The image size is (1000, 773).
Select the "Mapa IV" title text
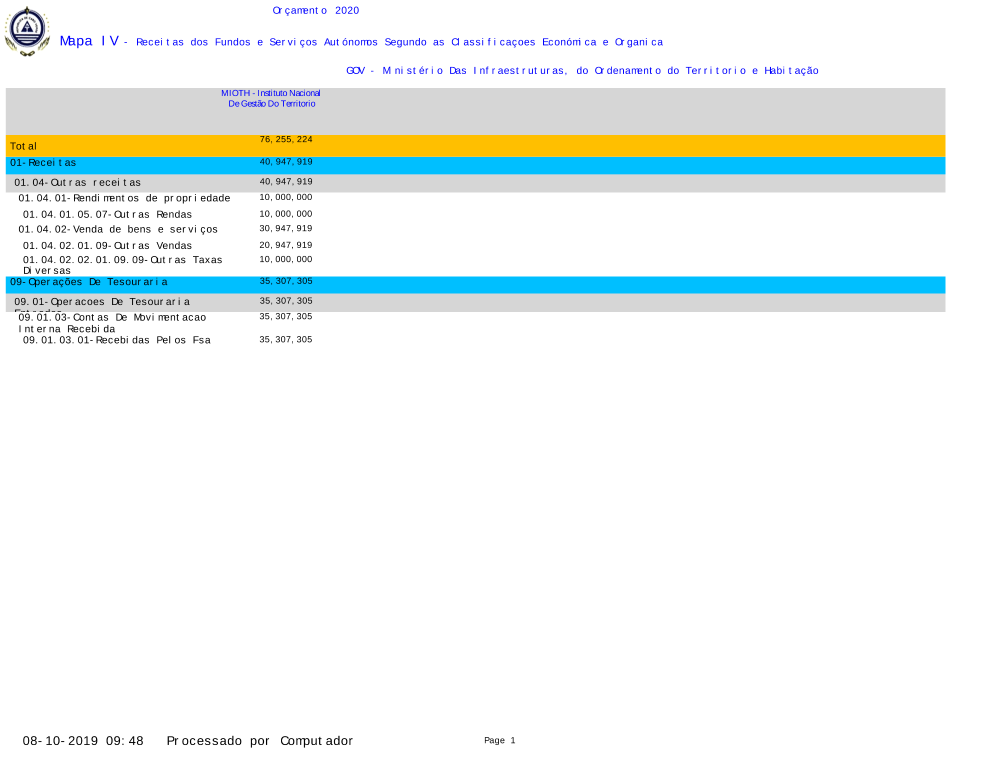(x=89, y=41)
